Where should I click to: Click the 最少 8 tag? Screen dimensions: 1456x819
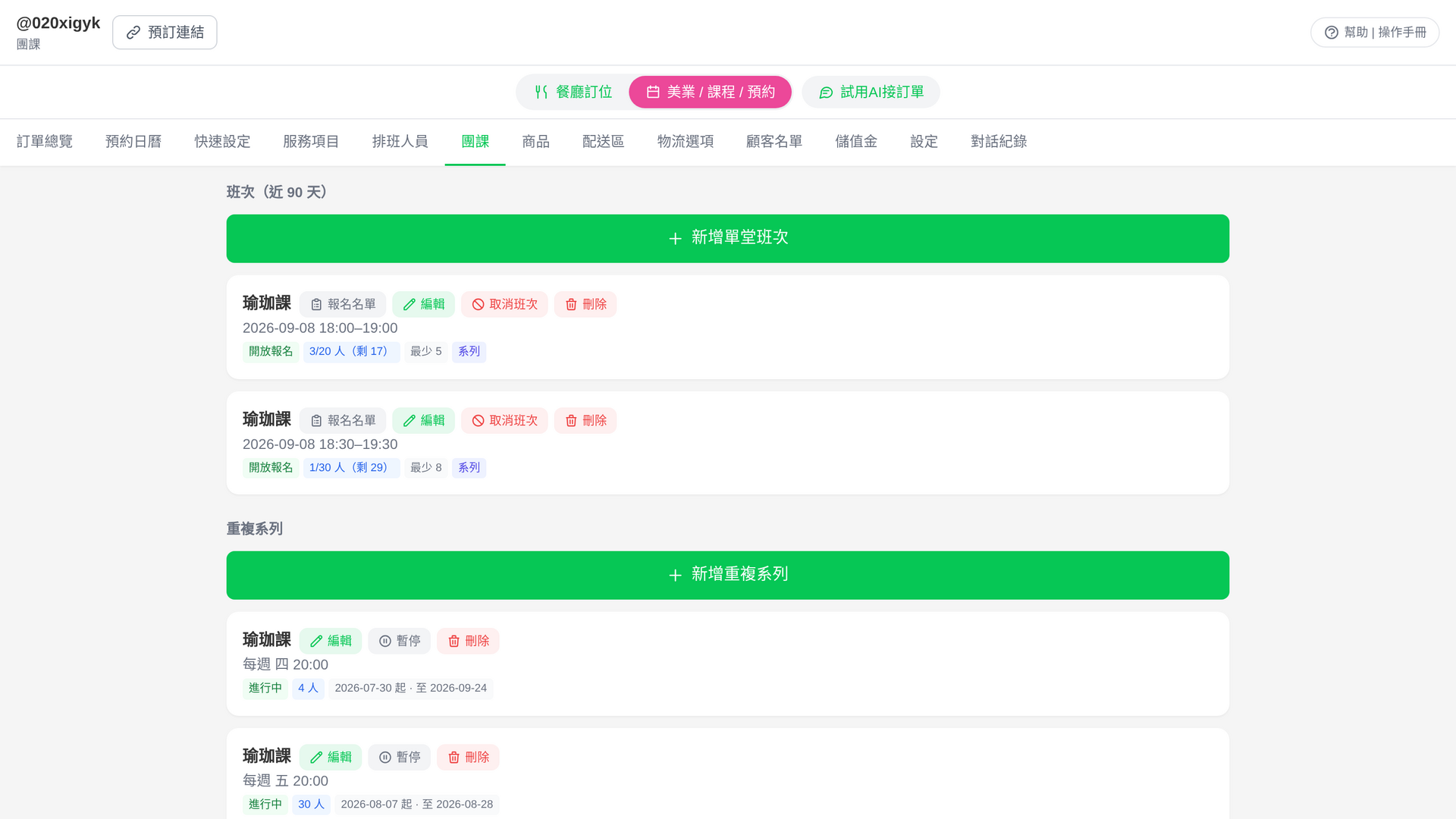[425, 468]
